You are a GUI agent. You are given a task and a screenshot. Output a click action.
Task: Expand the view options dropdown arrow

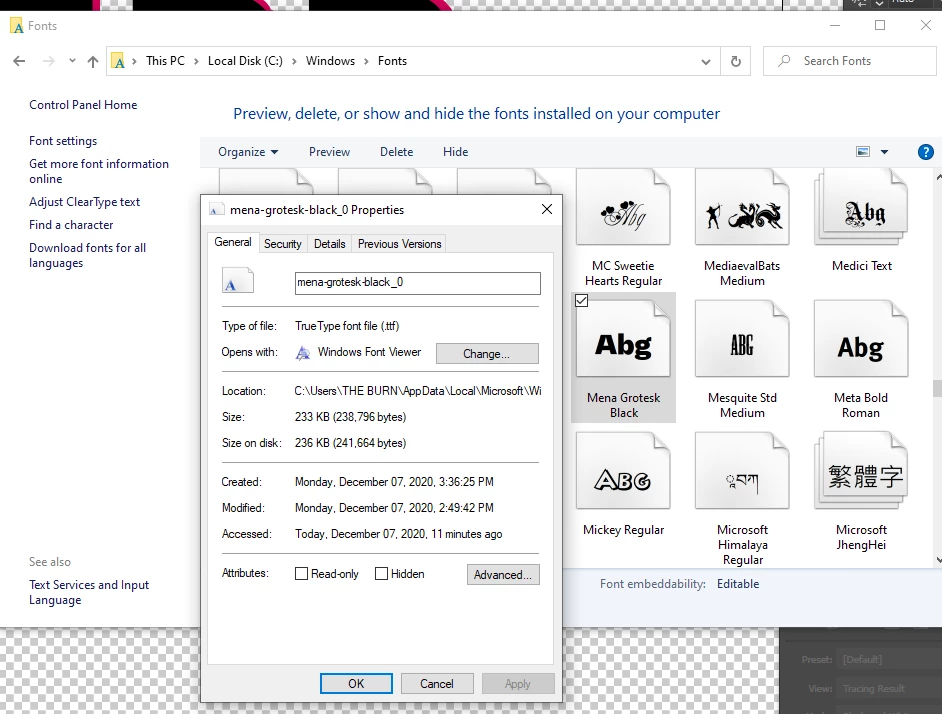point(884,152)
